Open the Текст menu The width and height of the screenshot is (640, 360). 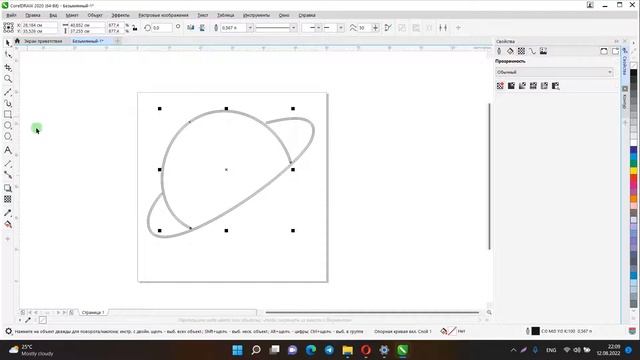(x=203, y=15)
